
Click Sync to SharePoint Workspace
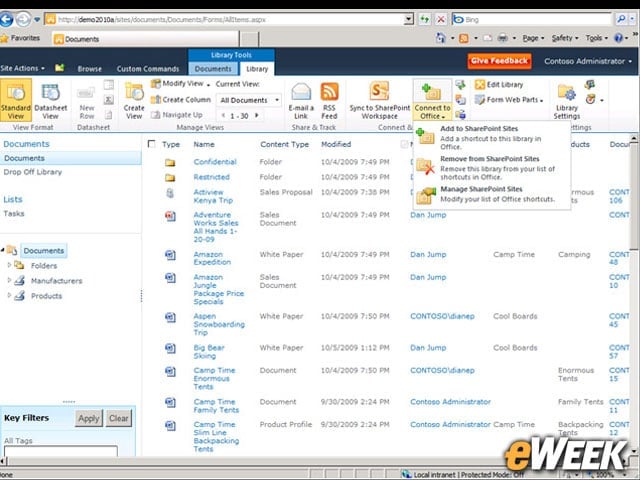tap(380, 101)
